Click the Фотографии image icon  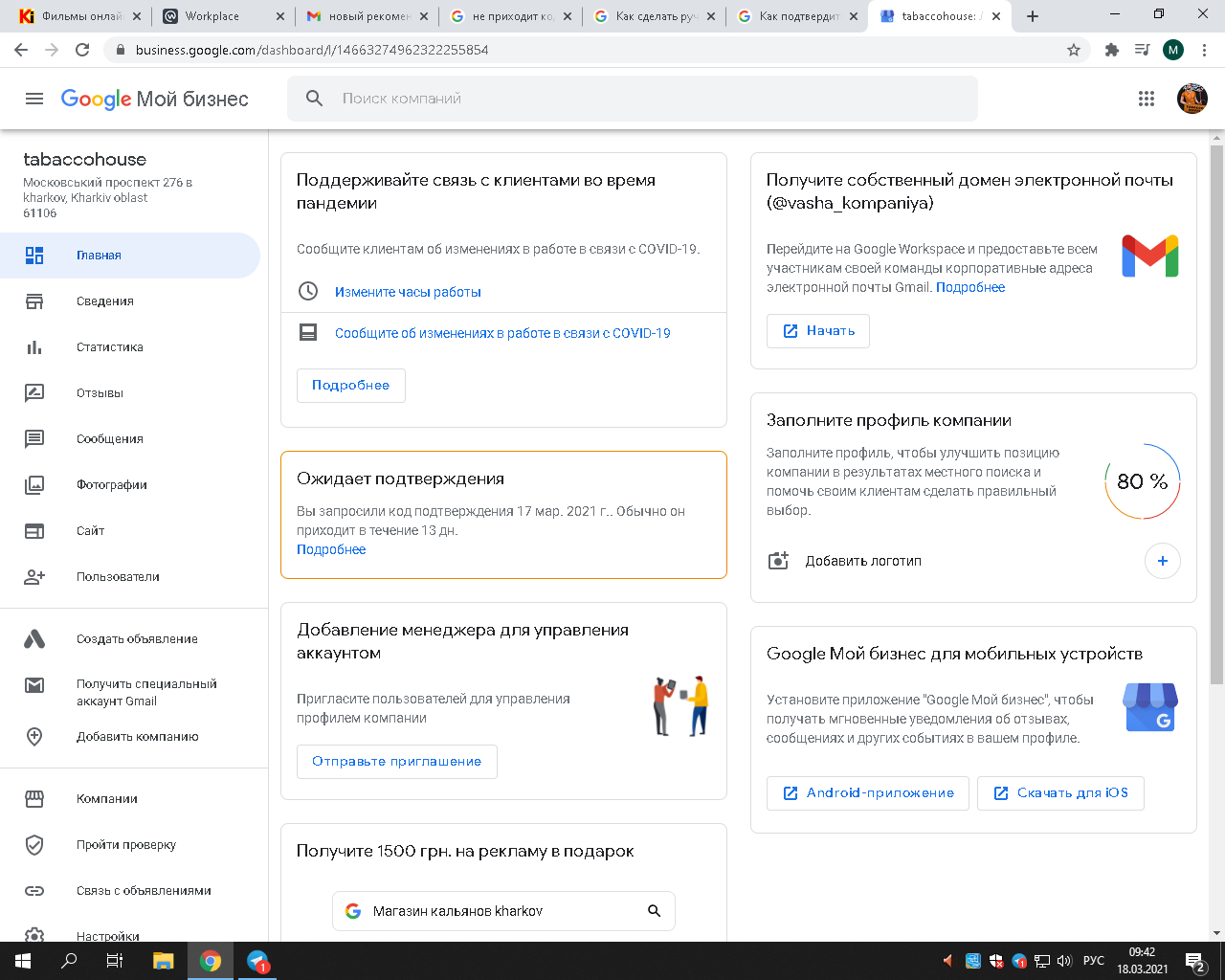(x=34, y=485)
